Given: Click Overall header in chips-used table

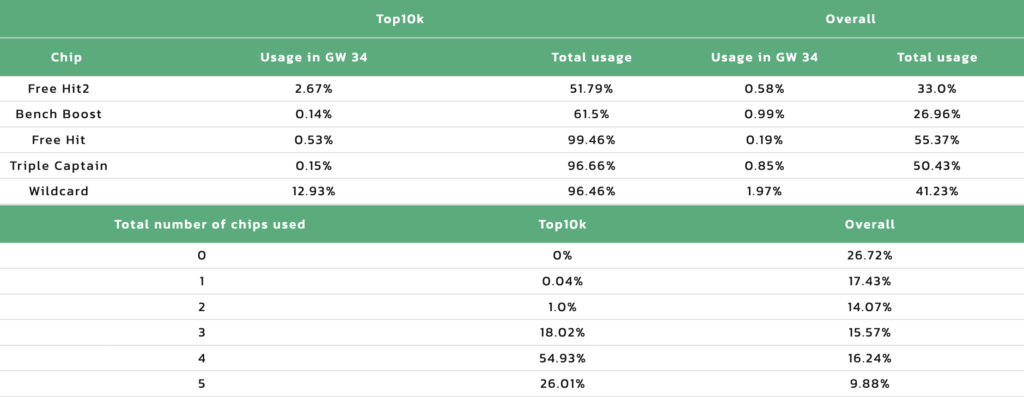Looking at the screenshot, I should (x=869, y=225).
